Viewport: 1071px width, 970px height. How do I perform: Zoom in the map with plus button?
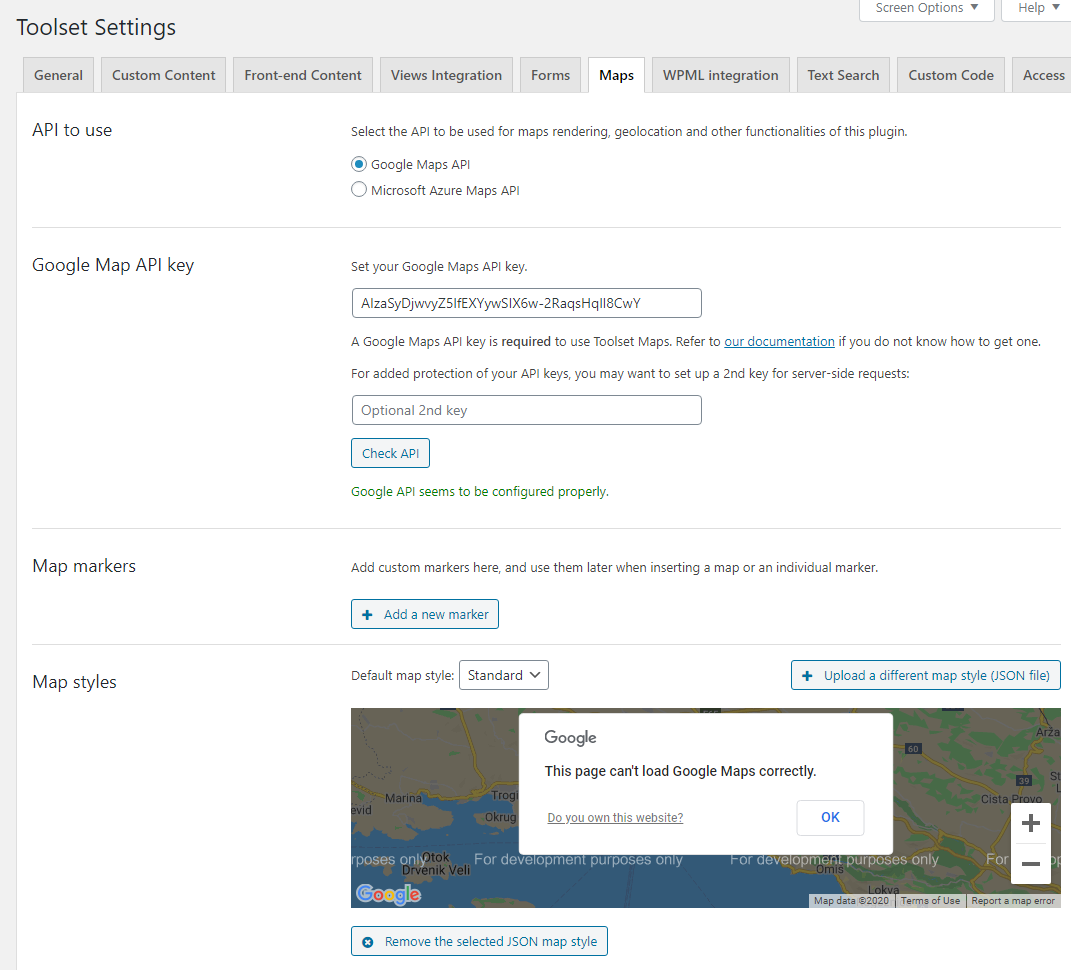pyautogui.click(x=1031, y=823)
